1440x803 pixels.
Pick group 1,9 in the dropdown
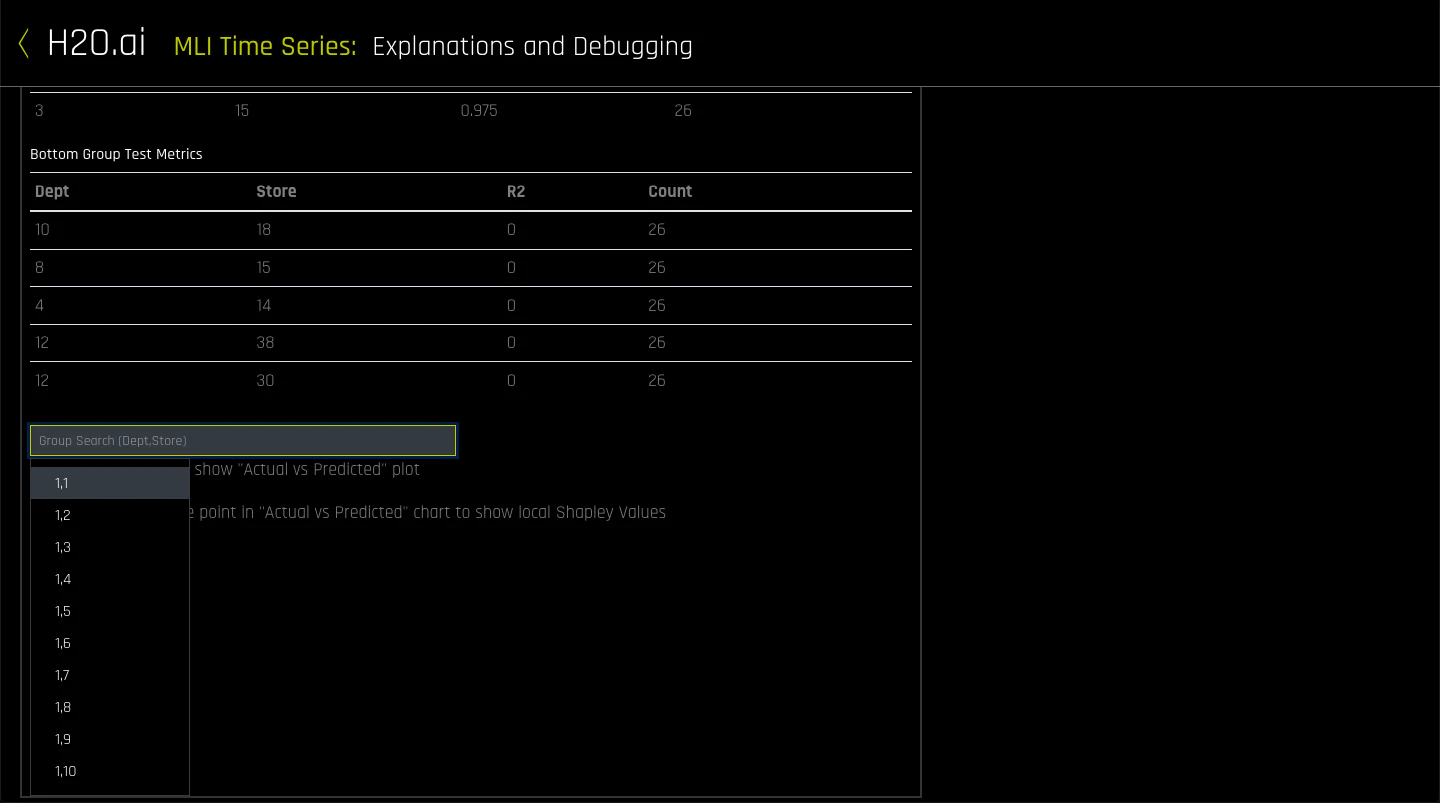(x=110, y=739)
